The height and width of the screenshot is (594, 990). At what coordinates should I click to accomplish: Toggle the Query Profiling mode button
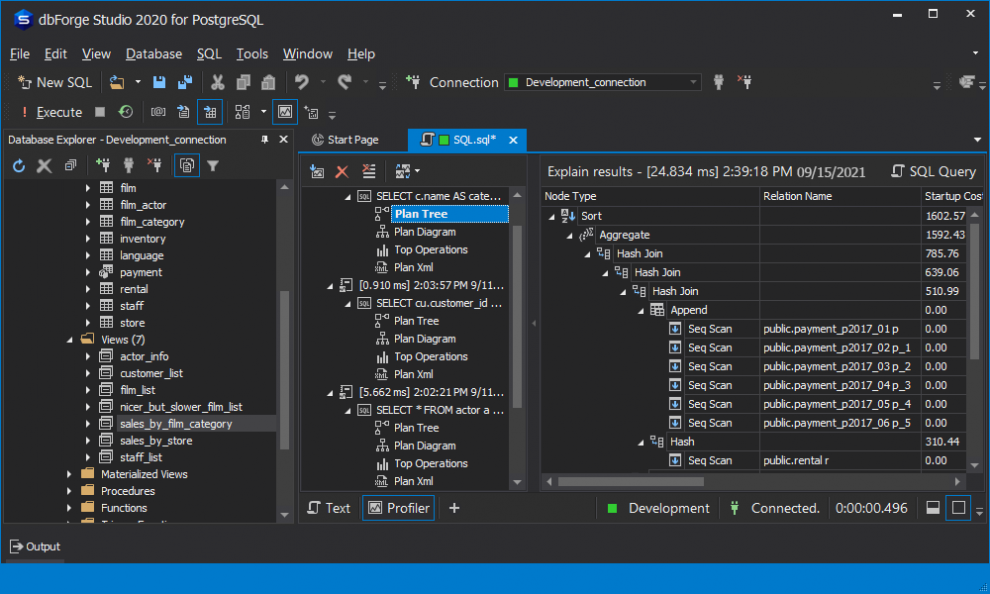(x=285, y=112)
